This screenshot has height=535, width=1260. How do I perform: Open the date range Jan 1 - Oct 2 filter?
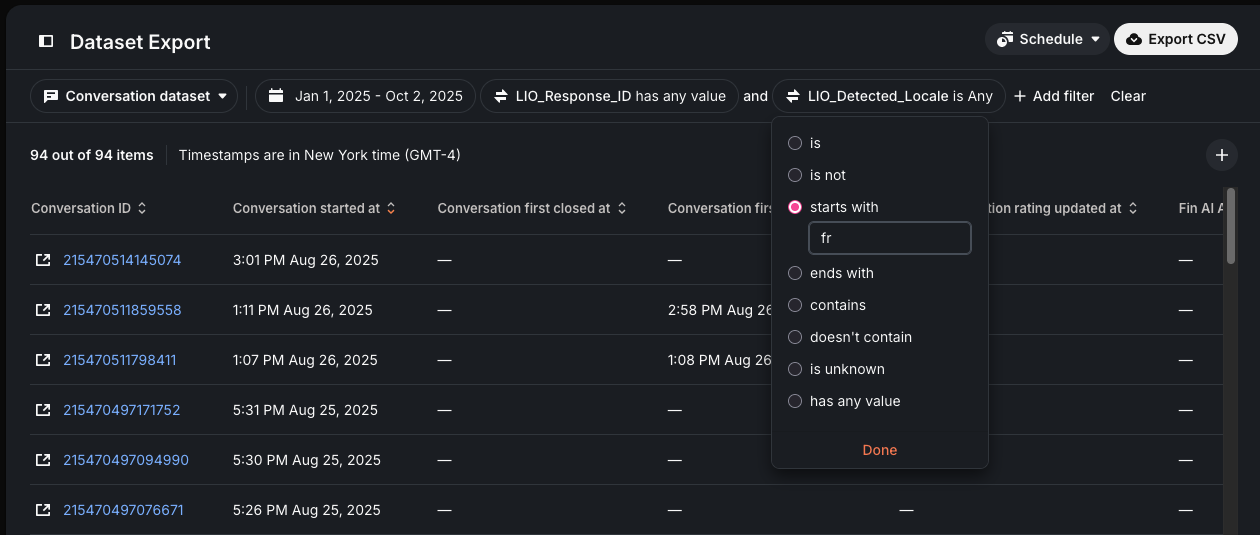coord(366,96)
